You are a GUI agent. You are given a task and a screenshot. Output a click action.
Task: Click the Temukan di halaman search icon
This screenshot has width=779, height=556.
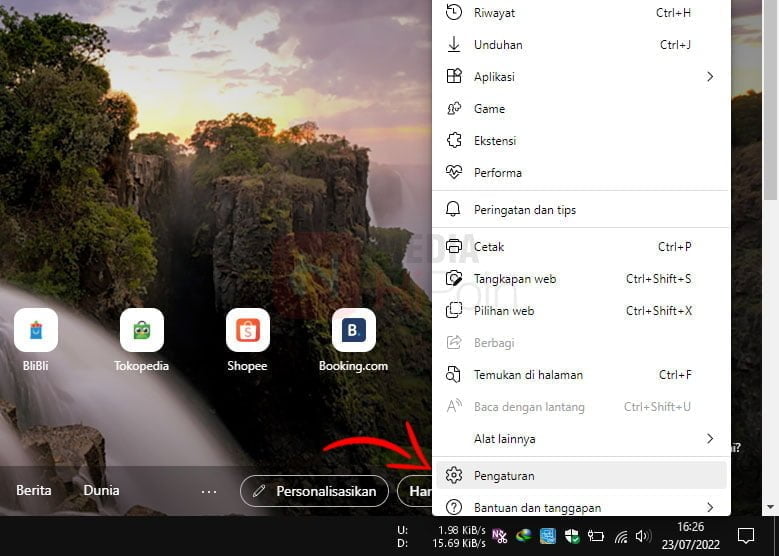click(x=453, y=375)
